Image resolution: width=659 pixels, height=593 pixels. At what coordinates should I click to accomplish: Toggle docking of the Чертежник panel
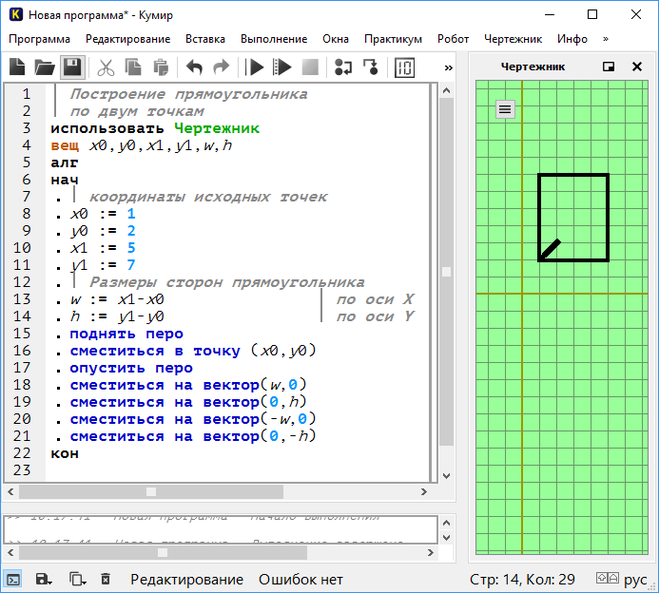point(608,67)
